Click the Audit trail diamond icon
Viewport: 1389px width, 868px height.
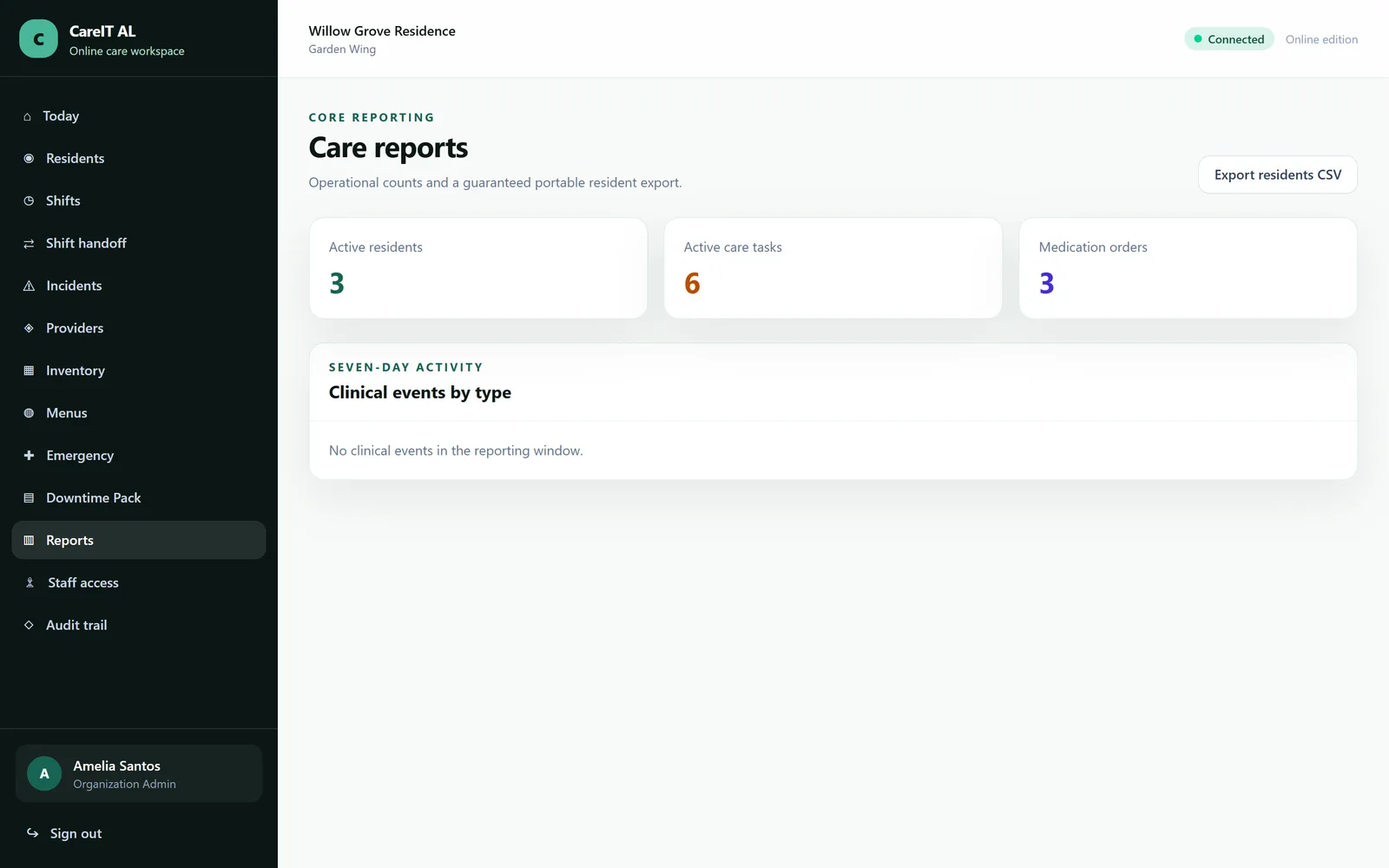pos(29,626)
